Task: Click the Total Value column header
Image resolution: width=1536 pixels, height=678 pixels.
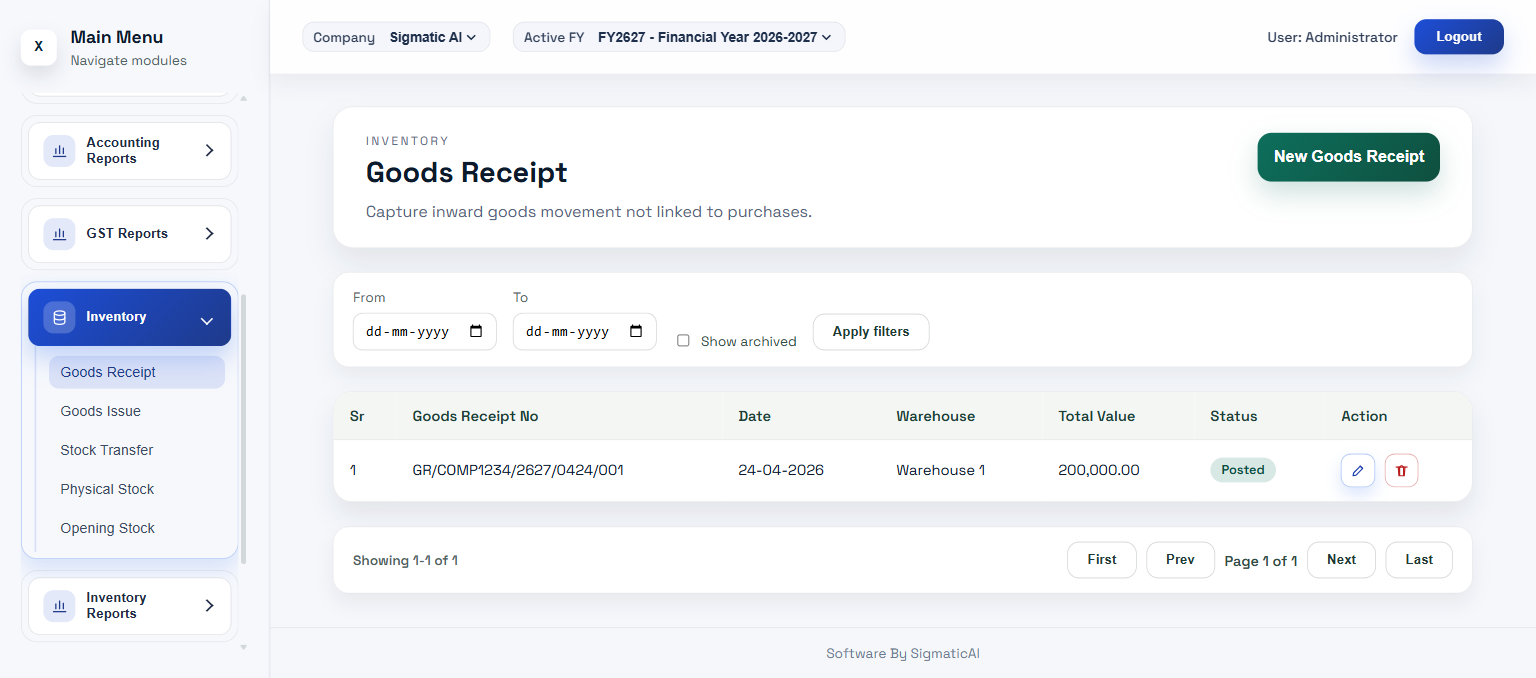Action: tap(1097, 416)
